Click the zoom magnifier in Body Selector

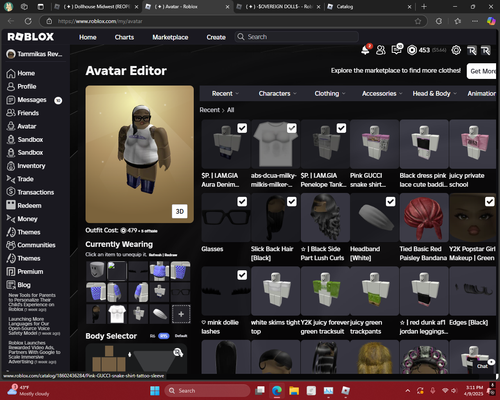tap(178, 352)
